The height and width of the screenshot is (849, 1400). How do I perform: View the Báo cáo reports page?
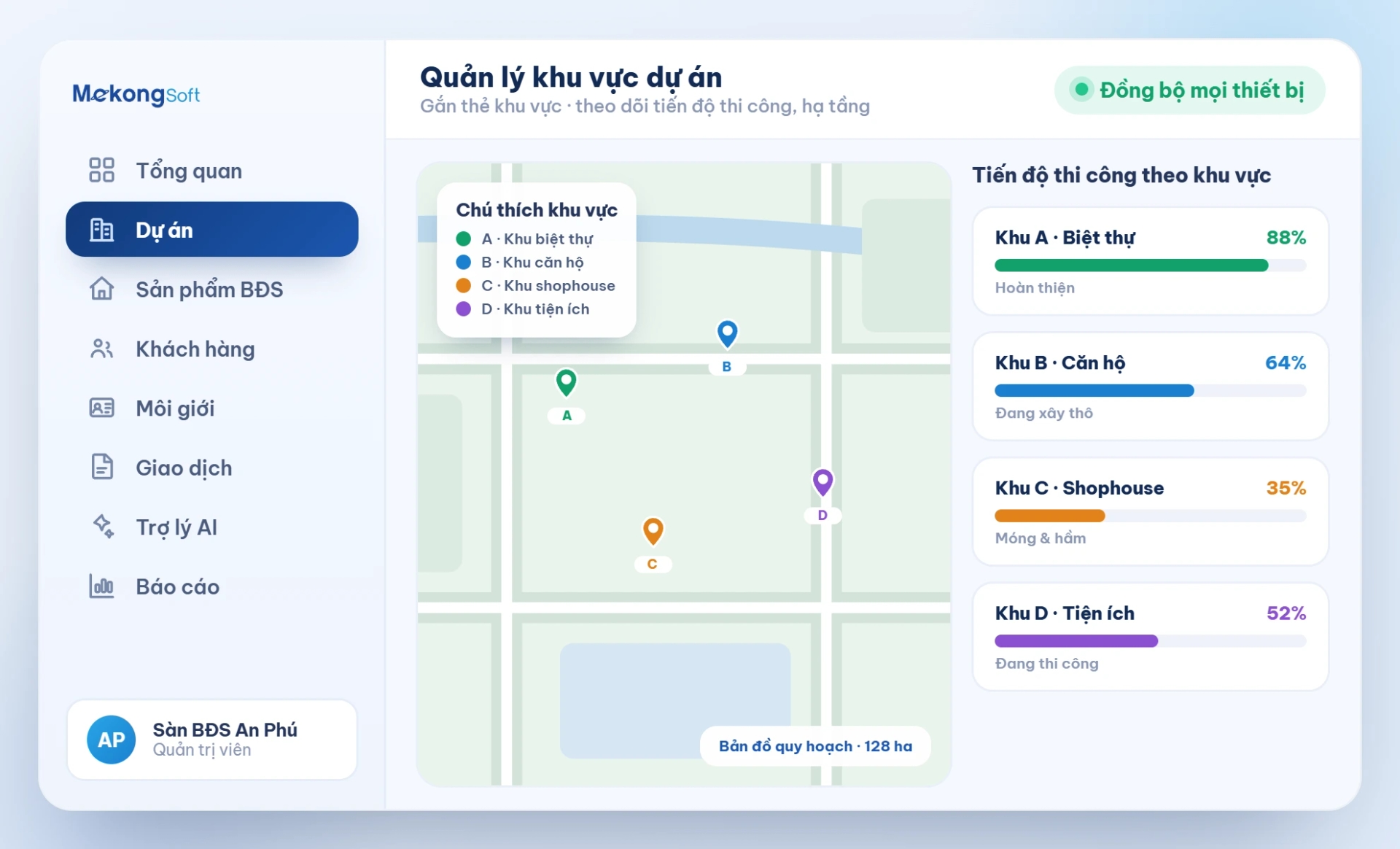click(x=211, y=586)
